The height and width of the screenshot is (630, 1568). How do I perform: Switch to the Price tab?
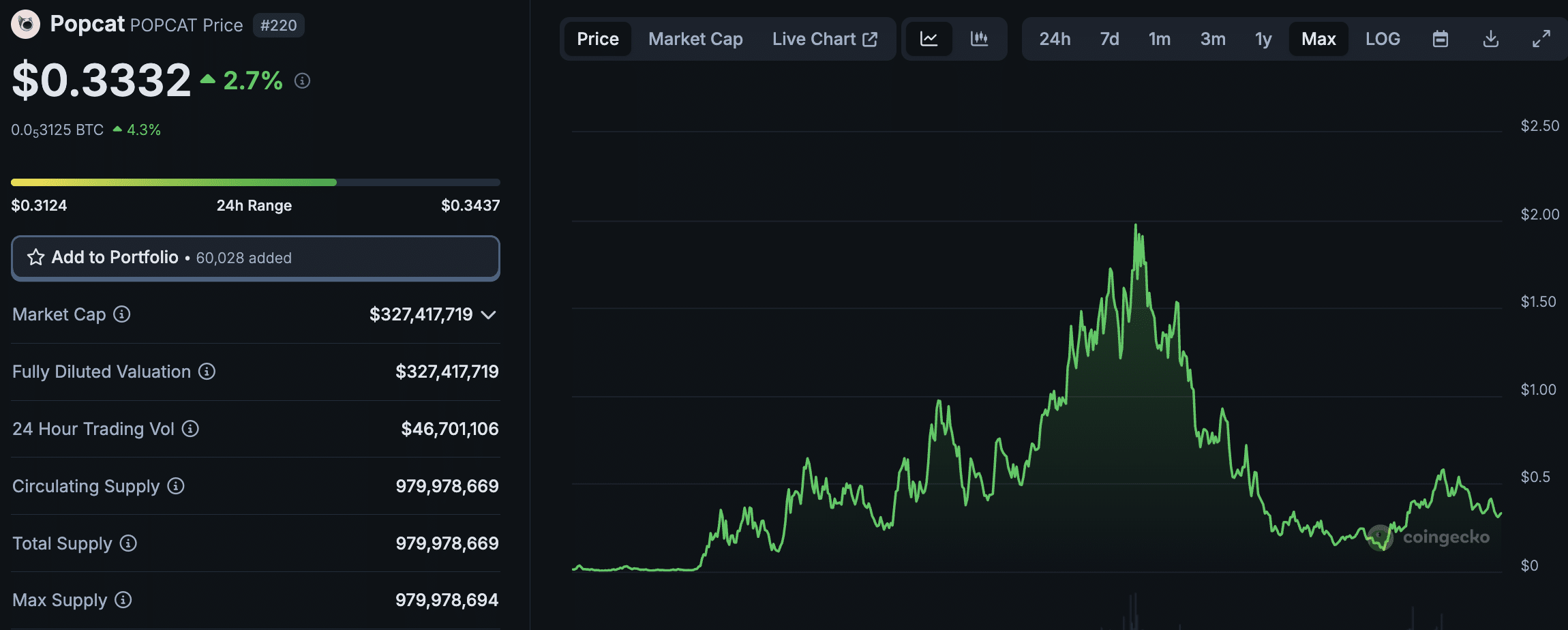pos(598,39)
